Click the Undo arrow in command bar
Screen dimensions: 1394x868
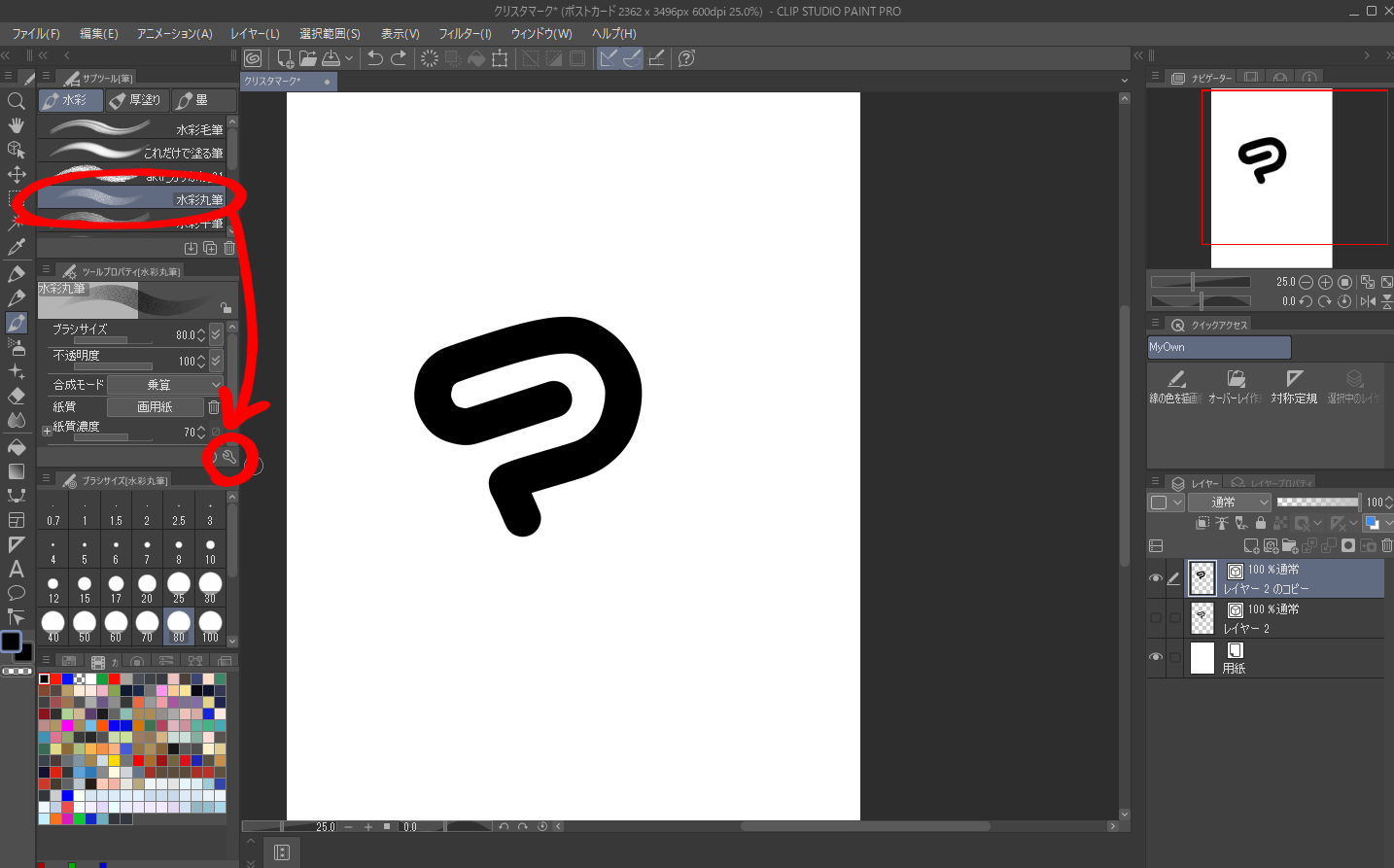click(375, 58)
